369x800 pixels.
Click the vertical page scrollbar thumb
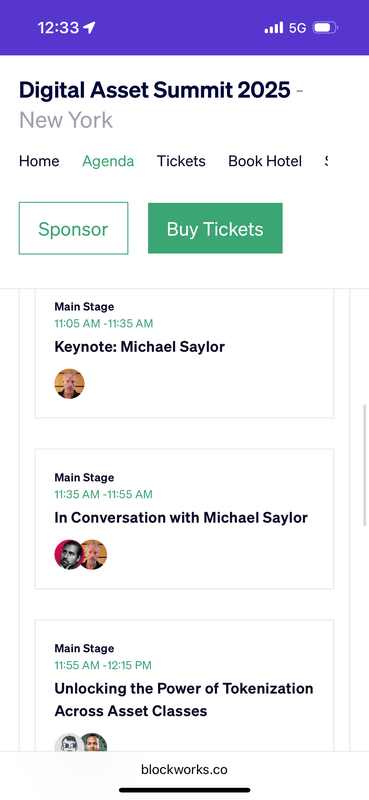(364, 465)
